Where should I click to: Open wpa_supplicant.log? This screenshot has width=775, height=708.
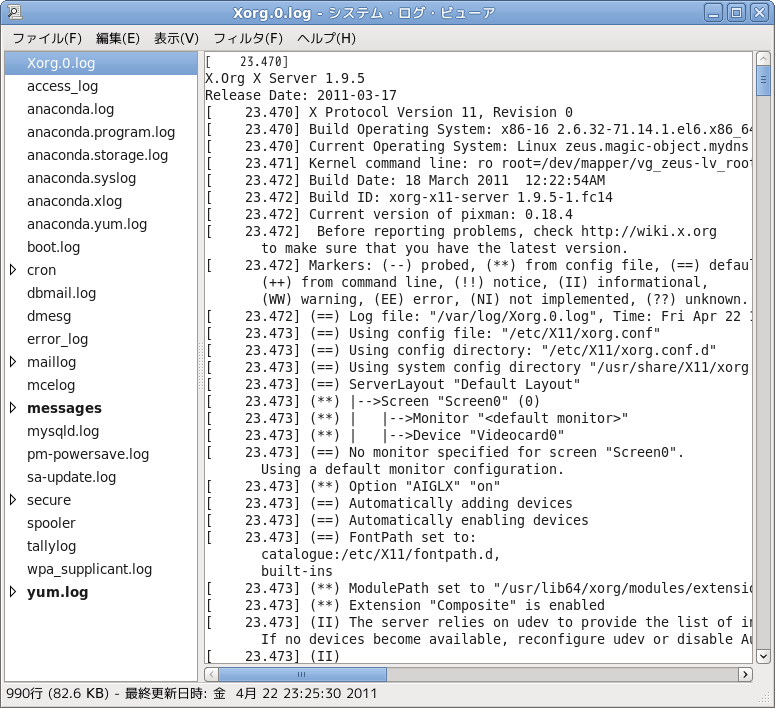point(101,569)
